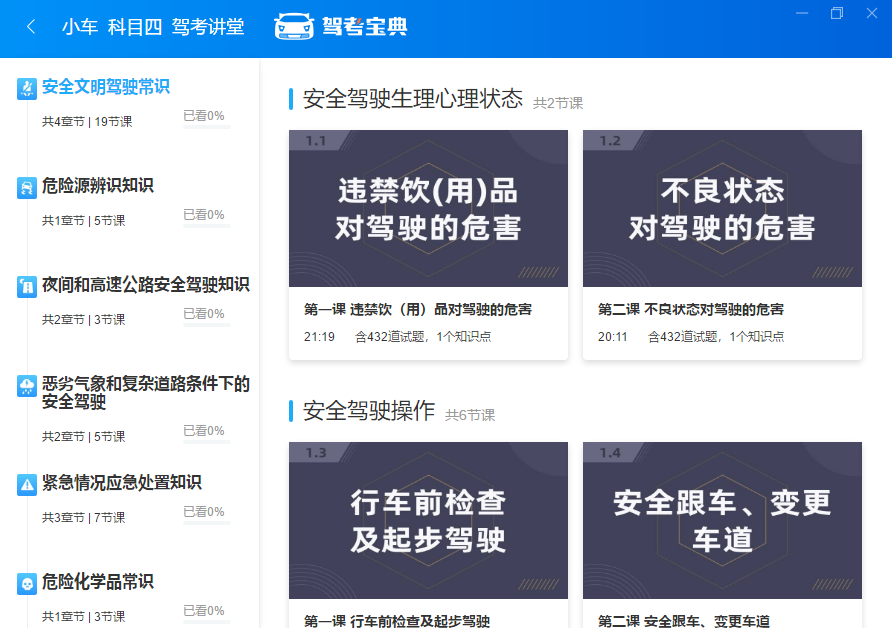Click the 安全文明驾驶常识 chapter icon
Viewport: 892px width, 628px height.
(27, 88)
